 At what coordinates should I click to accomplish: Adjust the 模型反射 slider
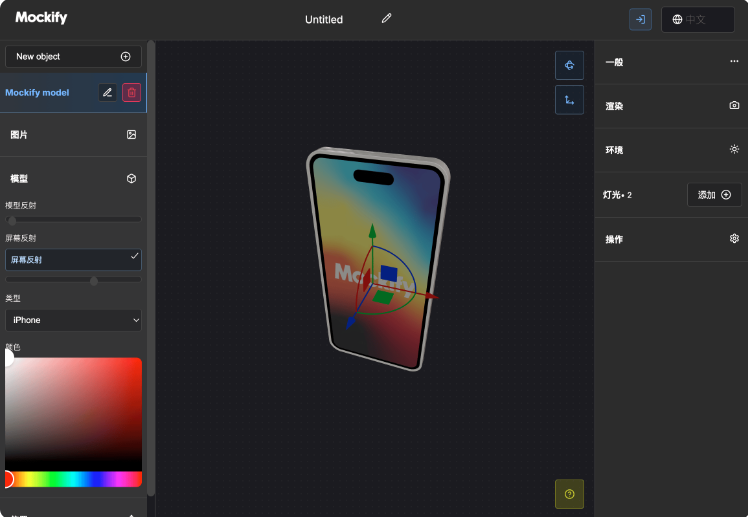(73, 220)
